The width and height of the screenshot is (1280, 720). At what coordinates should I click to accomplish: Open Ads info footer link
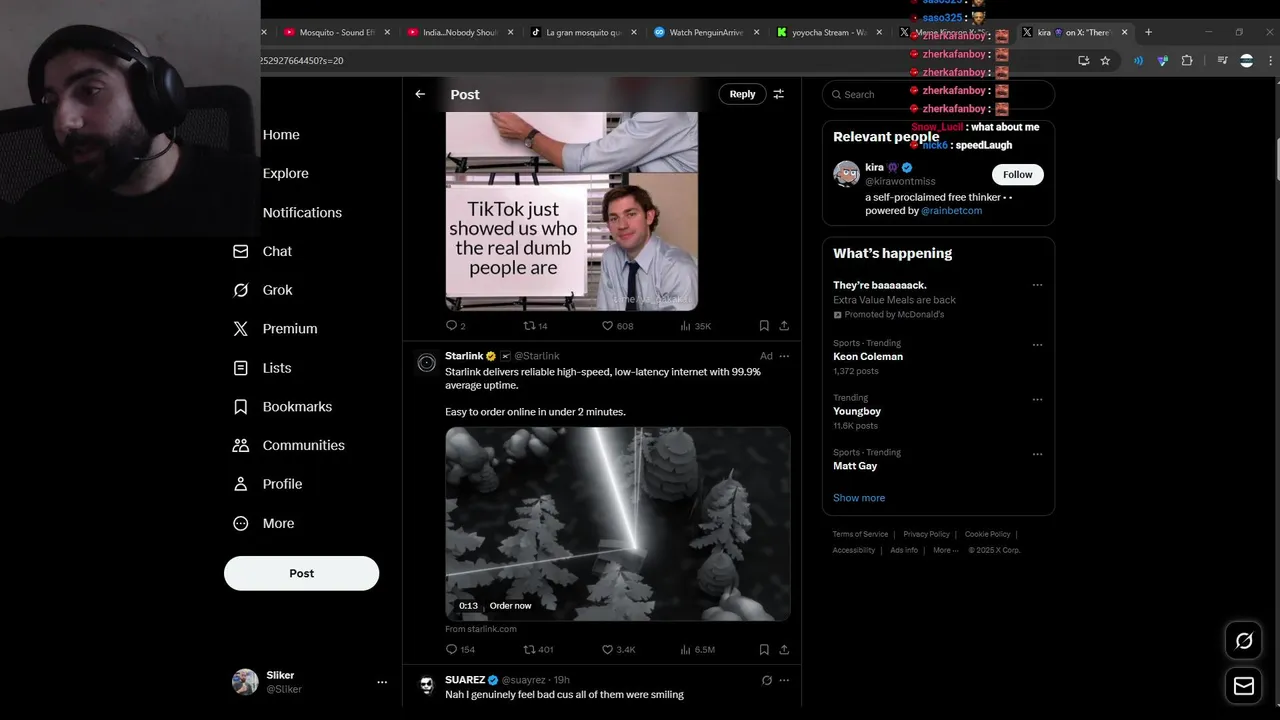(x=904, y=550)
